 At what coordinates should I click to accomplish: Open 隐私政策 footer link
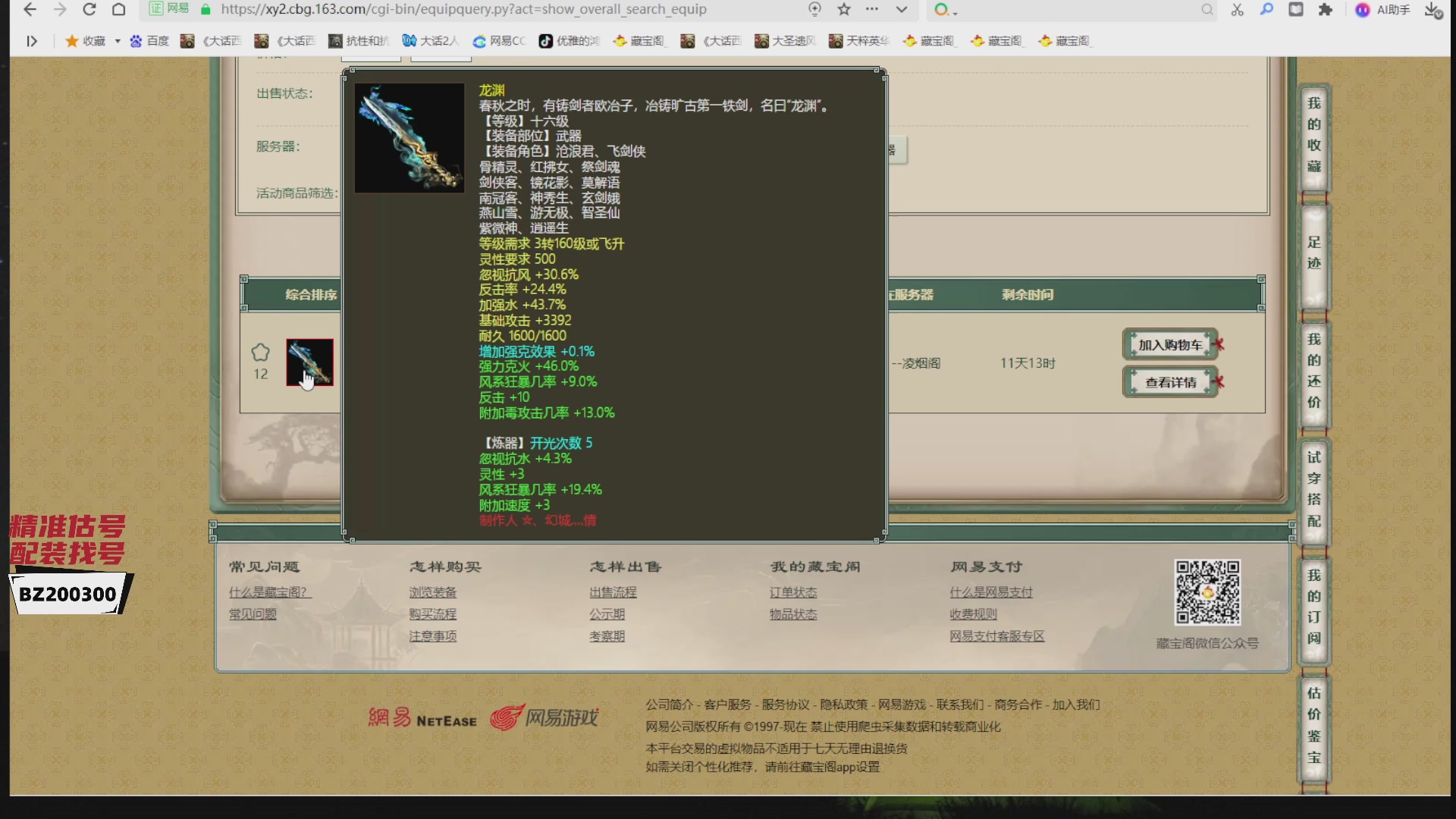click(x=843, y=704)
